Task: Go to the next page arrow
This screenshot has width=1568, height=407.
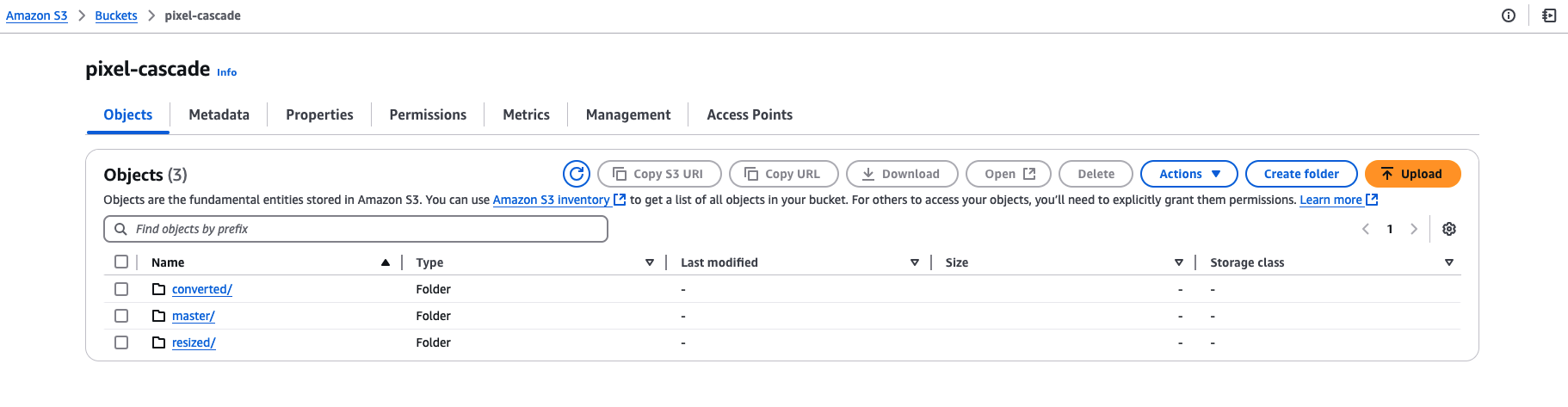Action: tap(1413, 229)
